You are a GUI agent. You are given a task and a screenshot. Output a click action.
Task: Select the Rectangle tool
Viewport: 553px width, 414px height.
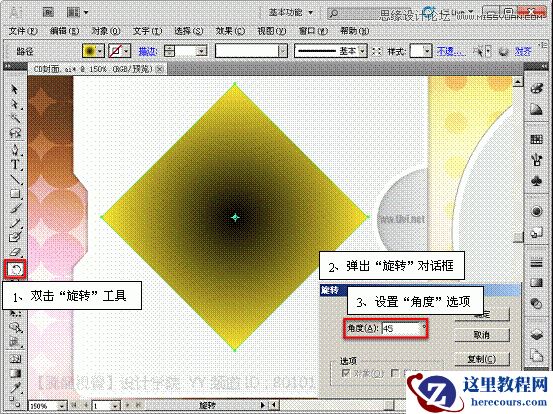click(15, 194)
